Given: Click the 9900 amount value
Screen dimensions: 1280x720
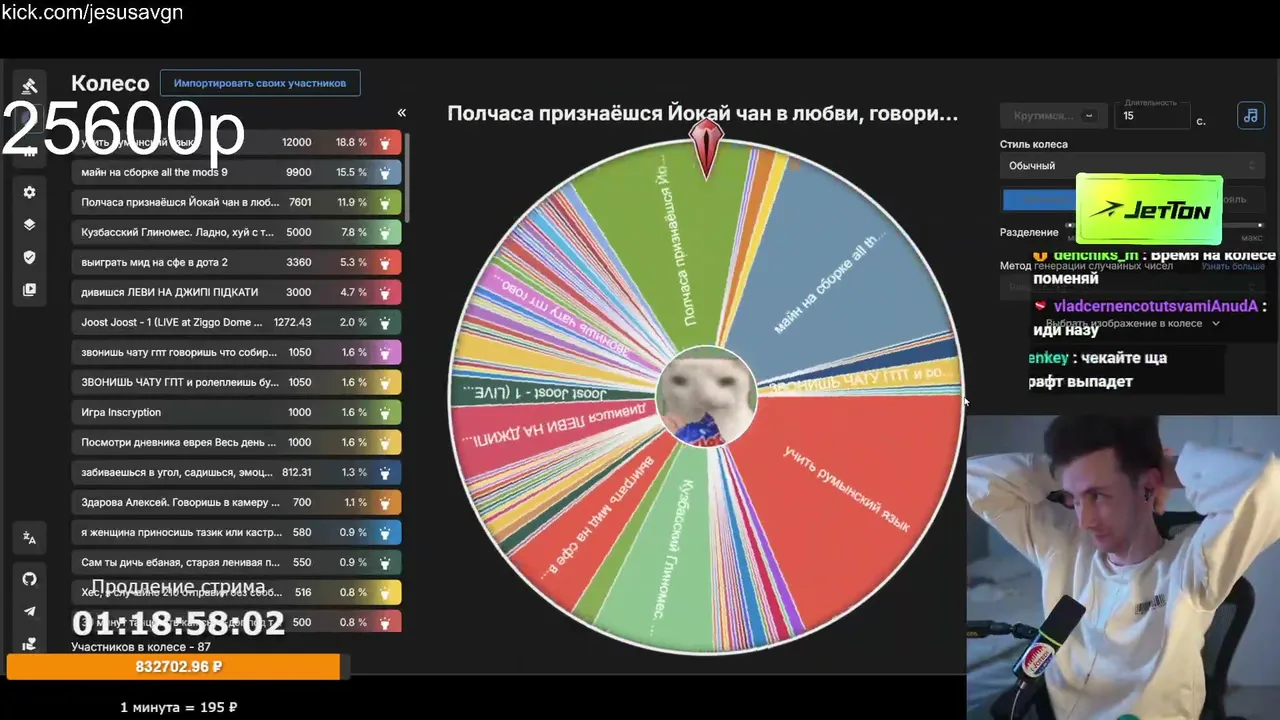Looking at the screenshot, I should pyautogui.click(x=298, y=172).
